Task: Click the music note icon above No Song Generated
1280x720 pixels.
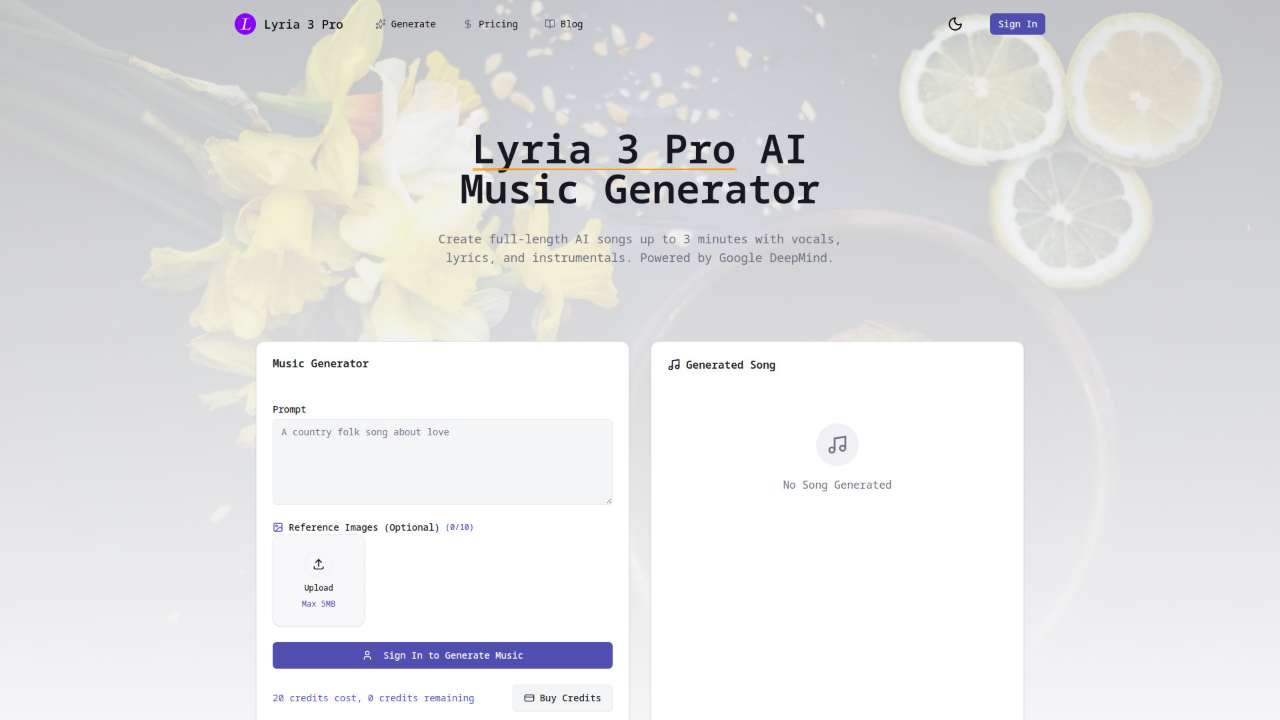Action: [837, 445]
